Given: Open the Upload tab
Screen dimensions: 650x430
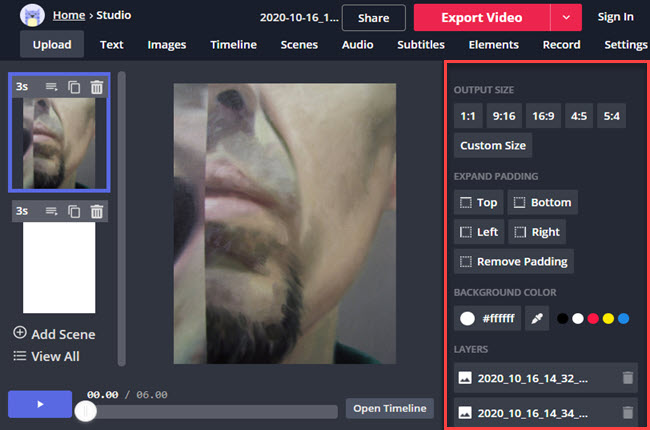Looking at the screenshot, I should [x=52, y=45].
